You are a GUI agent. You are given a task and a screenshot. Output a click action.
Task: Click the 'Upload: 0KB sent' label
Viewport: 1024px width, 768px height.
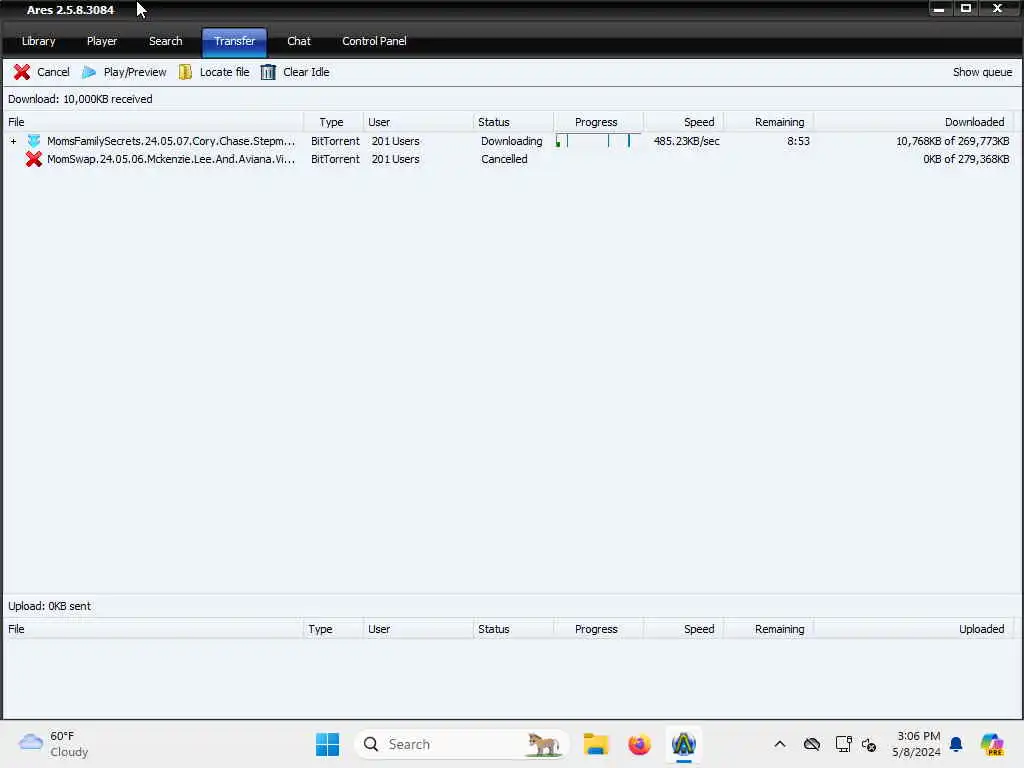point(50,606)
